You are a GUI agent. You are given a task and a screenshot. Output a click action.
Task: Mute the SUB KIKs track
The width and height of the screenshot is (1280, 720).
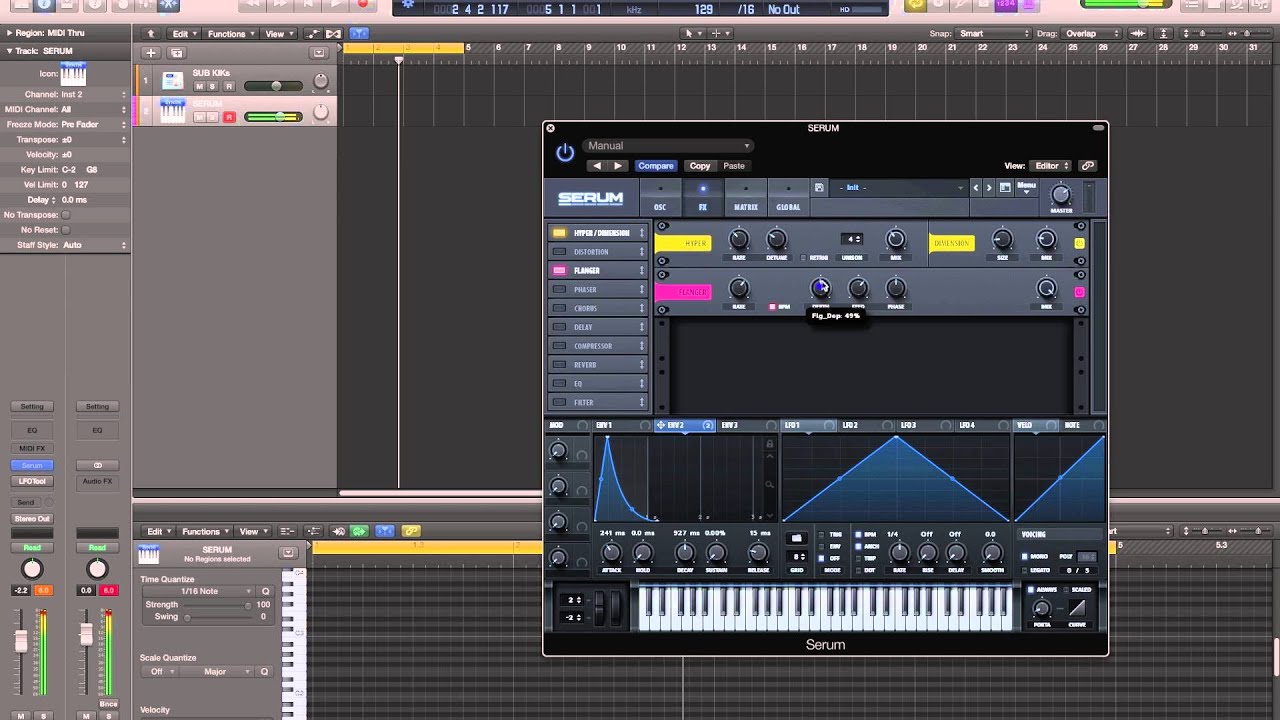pos(199,87)
